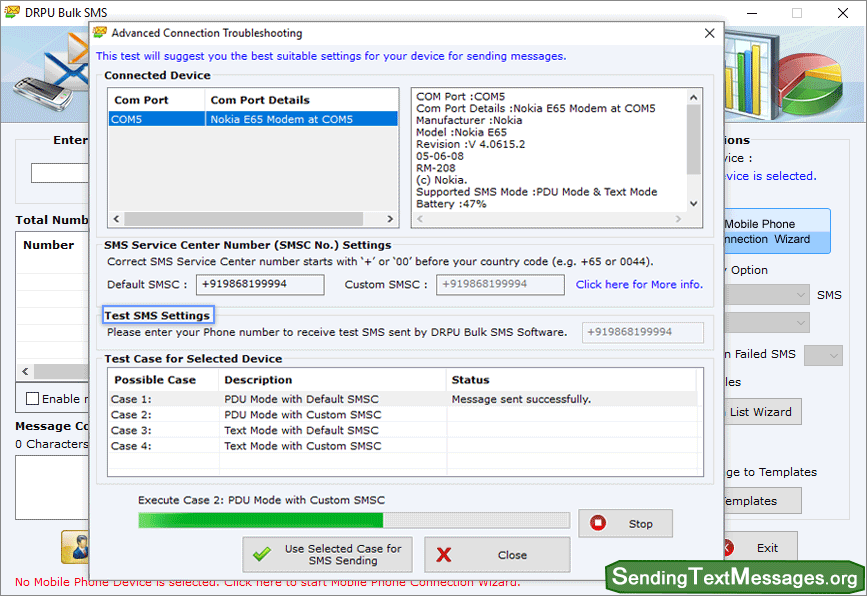Screen dimensions: 867x596
Task: Click the red Stop icon
Action: click(598, 523)
